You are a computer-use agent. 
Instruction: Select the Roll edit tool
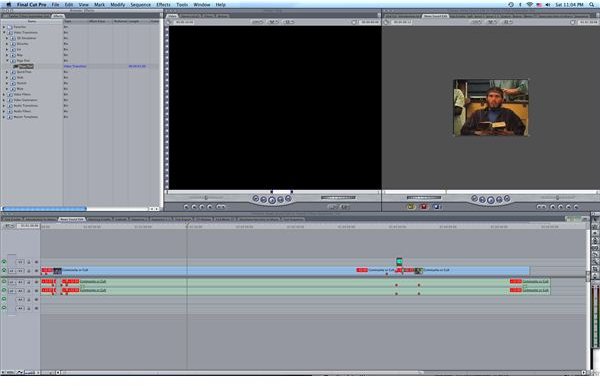(x=595, y=241)
